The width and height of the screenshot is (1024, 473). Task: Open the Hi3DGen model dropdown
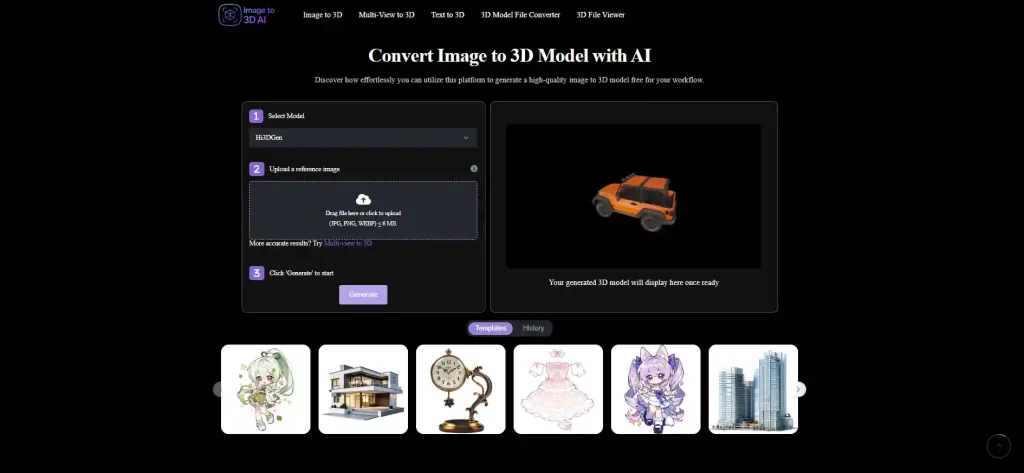(x=363, y=138)
